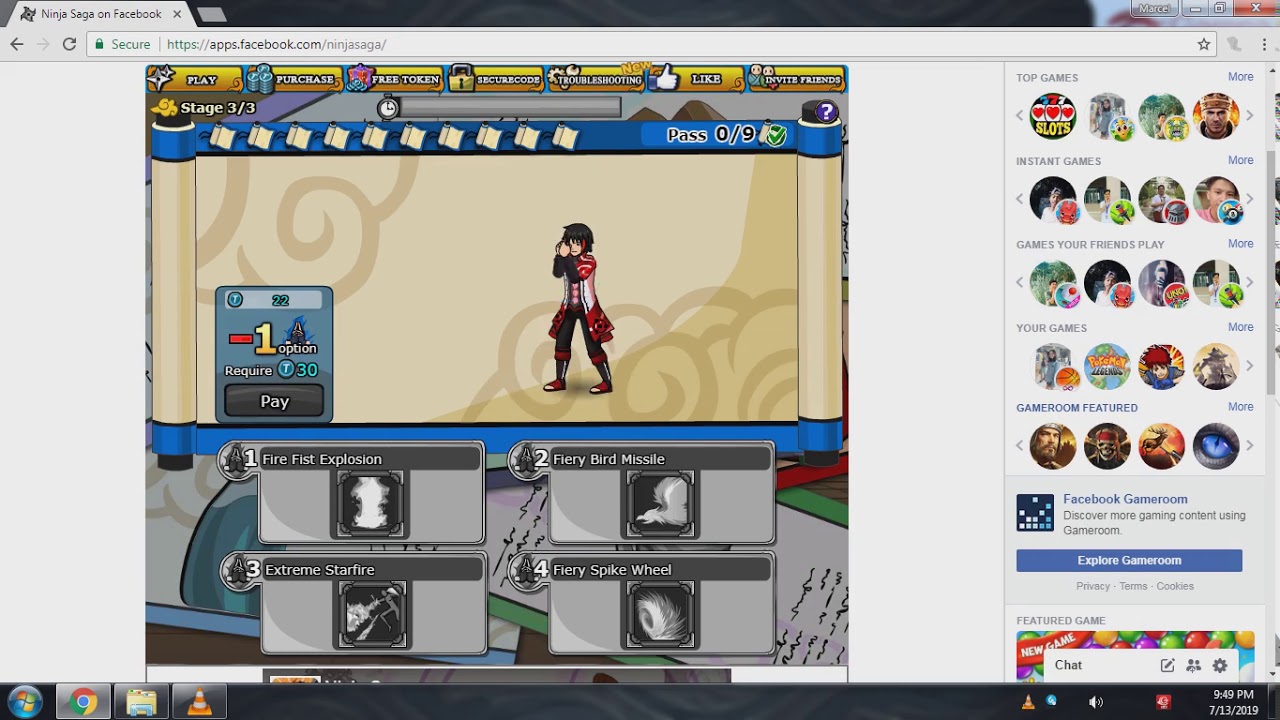The width and height of the screenshot is (1280, 720).
Task: Click the timer progress bar
Action: click(510, 107)
